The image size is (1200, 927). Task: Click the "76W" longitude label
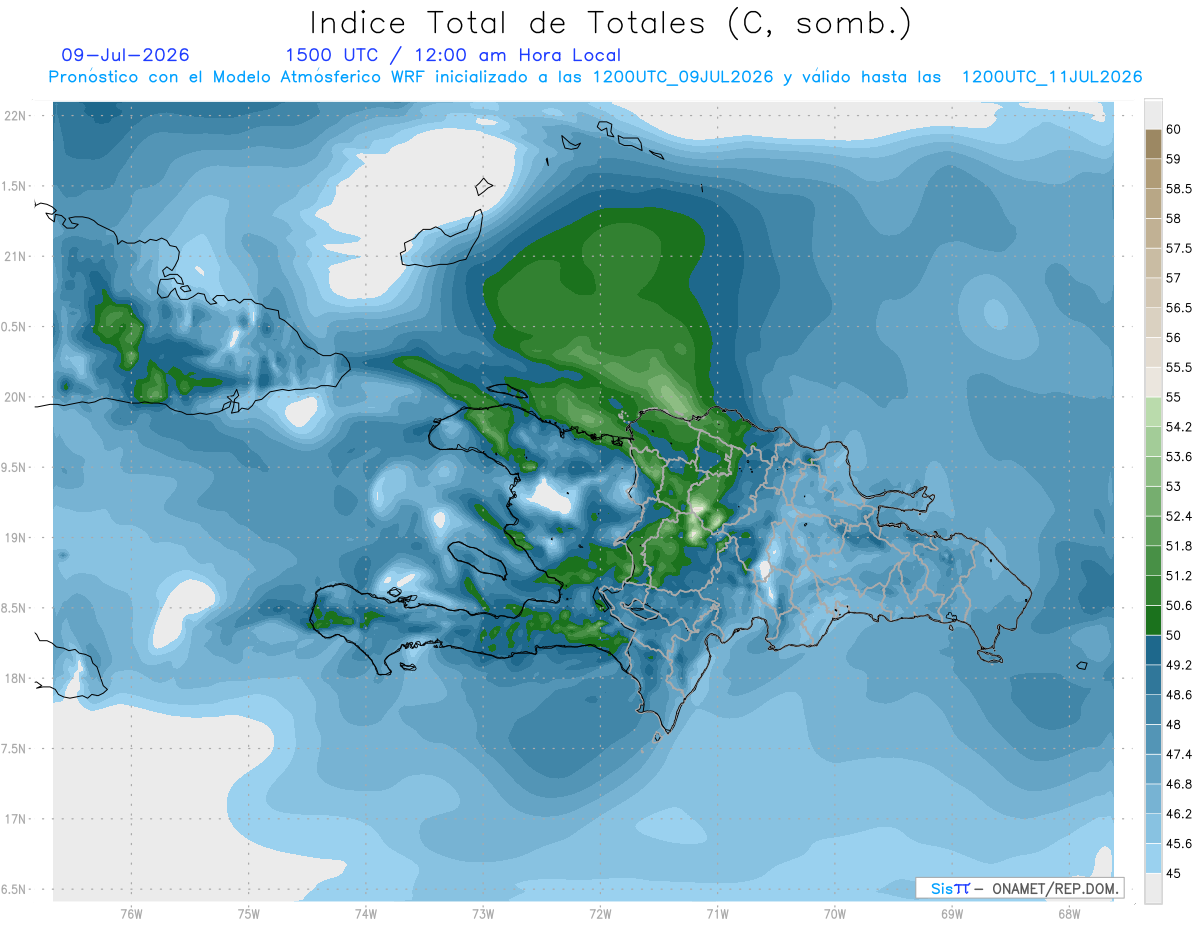tap(131, 913)
